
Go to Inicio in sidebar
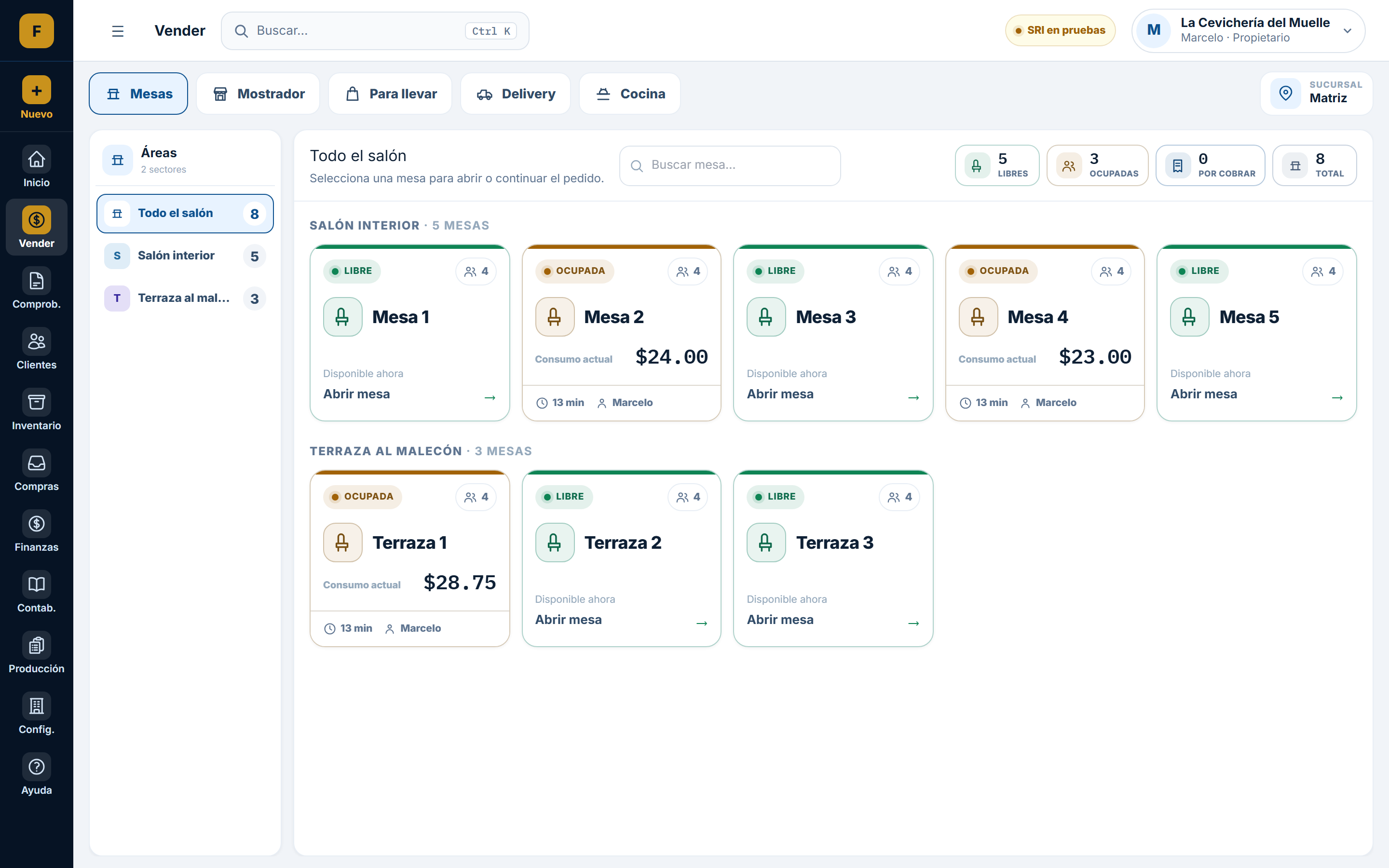pyautogui.click(x=36, y=167)
